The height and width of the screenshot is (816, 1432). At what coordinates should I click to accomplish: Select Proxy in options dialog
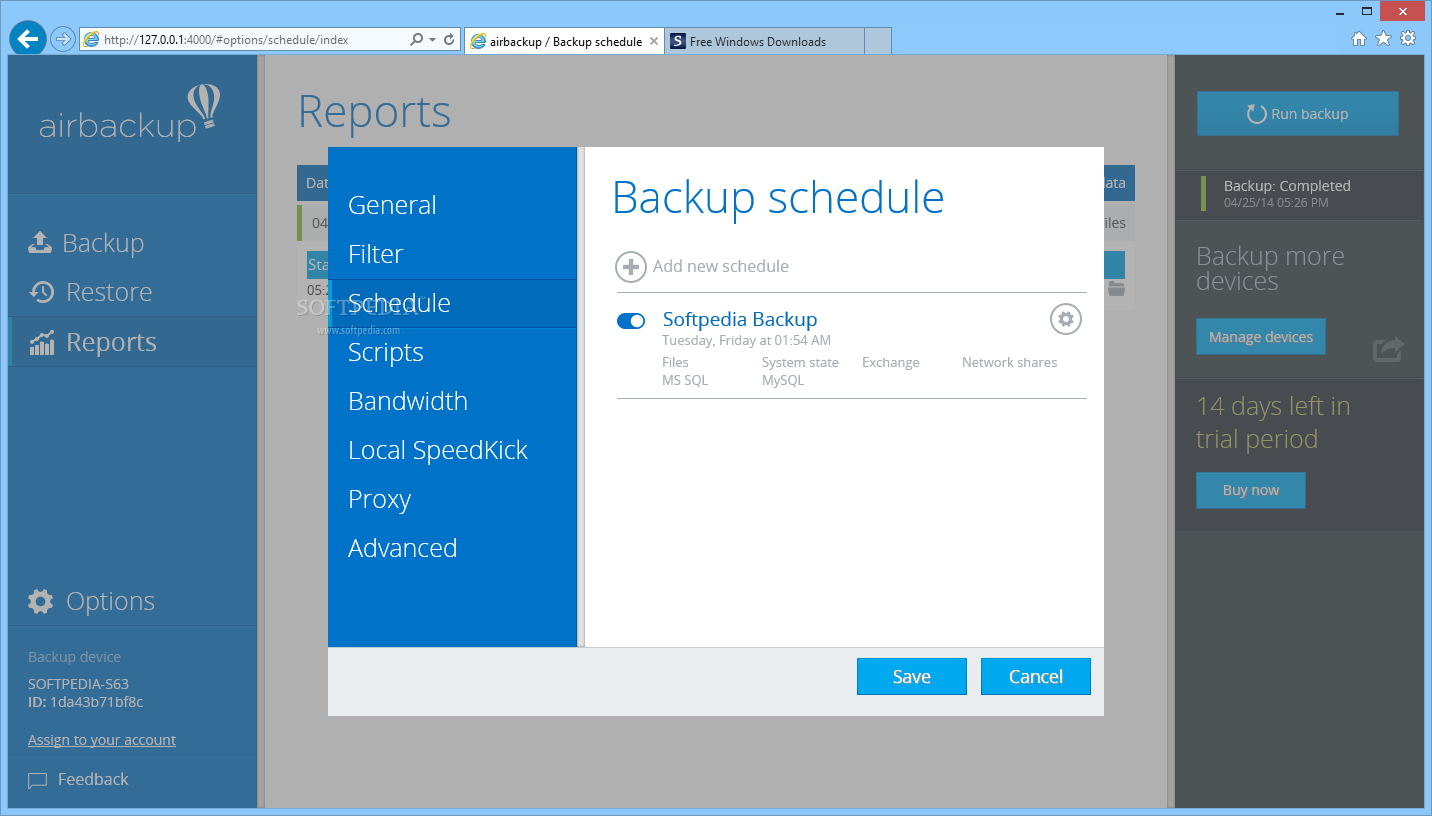[452, 499]
